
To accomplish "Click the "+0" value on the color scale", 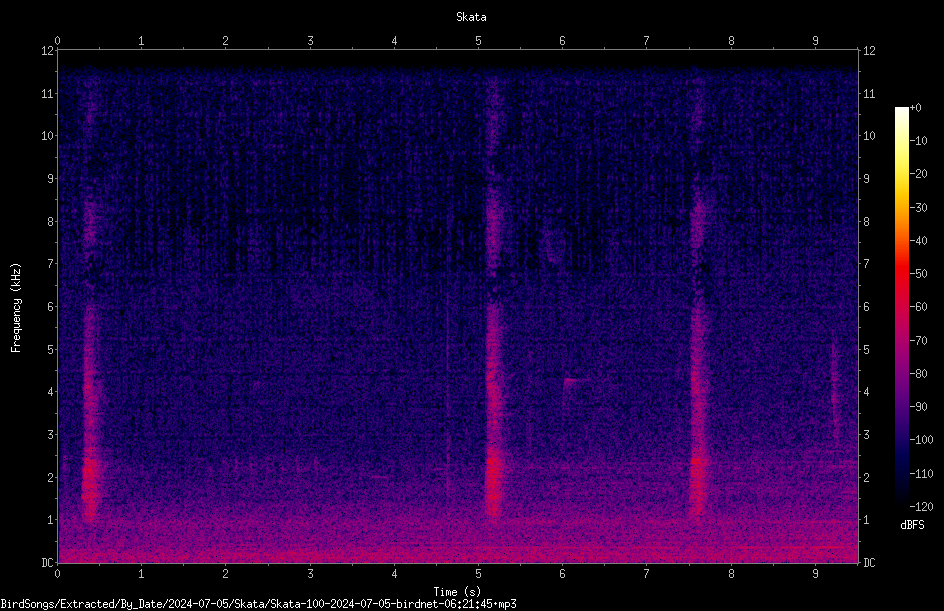I will pos(916,108).
